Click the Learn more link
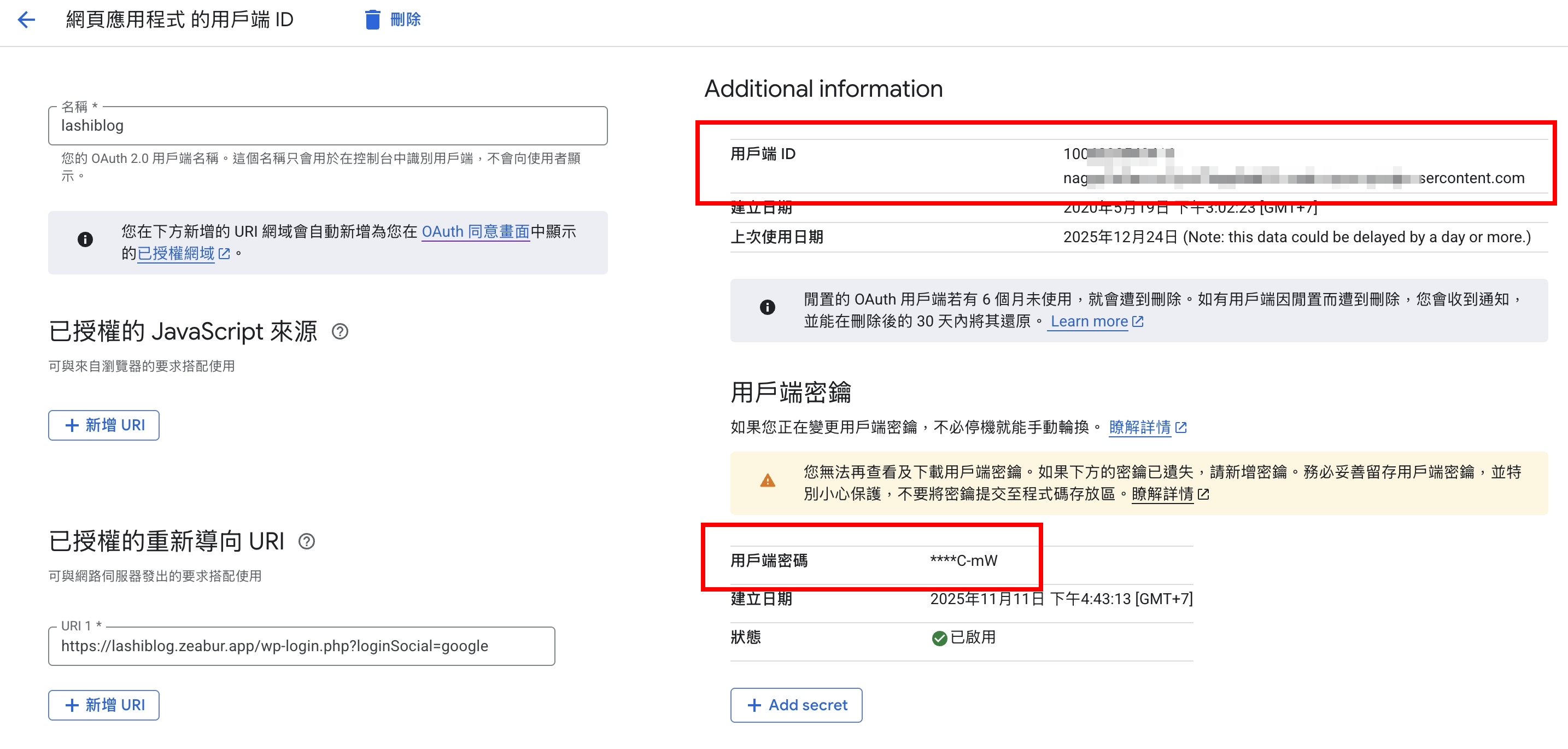1568x749 pixels. click(x=1089, y=321)
